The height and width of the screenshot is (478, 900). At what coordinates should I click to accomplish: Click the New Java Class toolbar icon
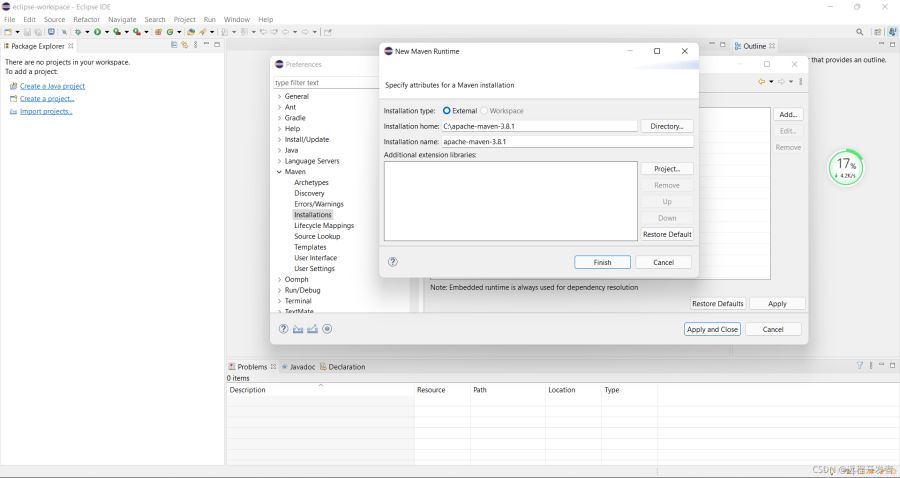click(x=170, y=32)
